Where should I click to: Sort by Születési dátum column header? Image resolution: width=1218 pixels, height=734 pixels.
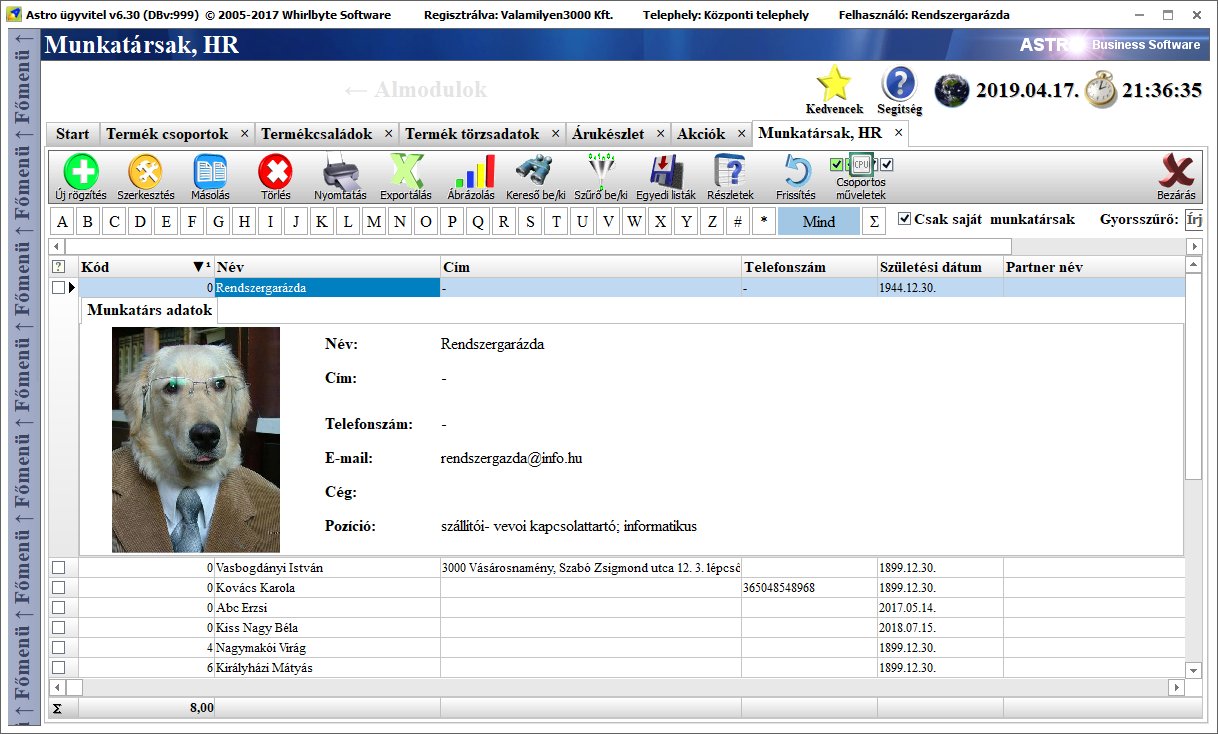(940, 267)
